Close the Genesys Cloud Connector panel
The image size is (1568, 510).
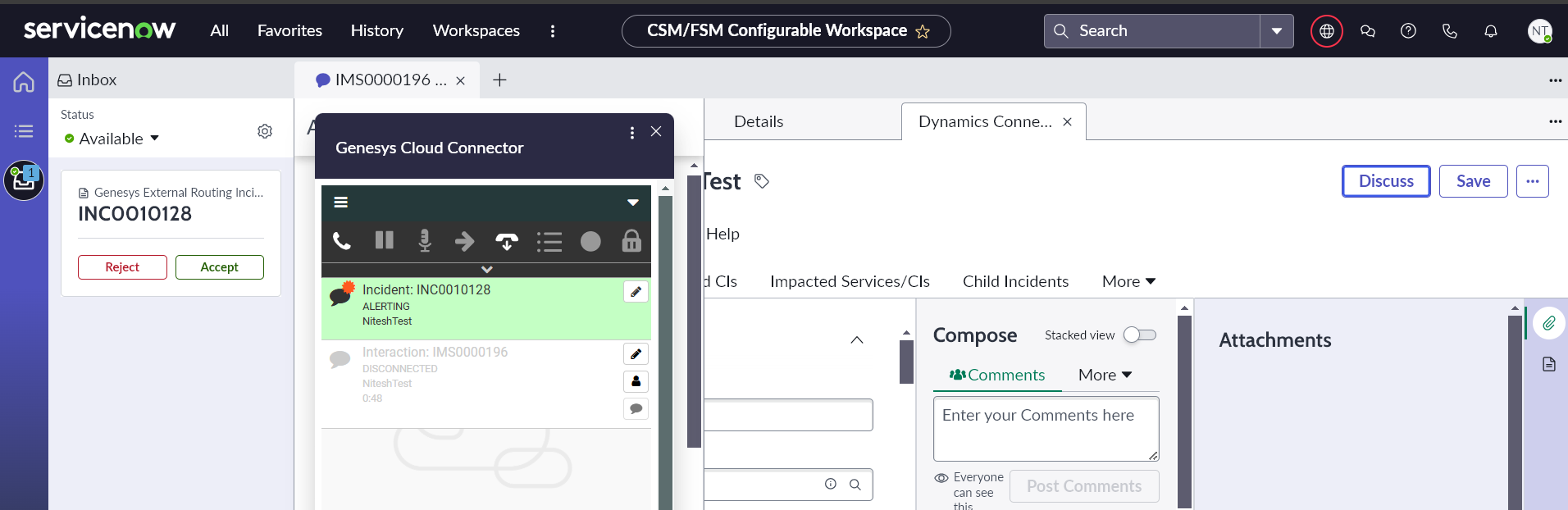click(x=656, y=131)
